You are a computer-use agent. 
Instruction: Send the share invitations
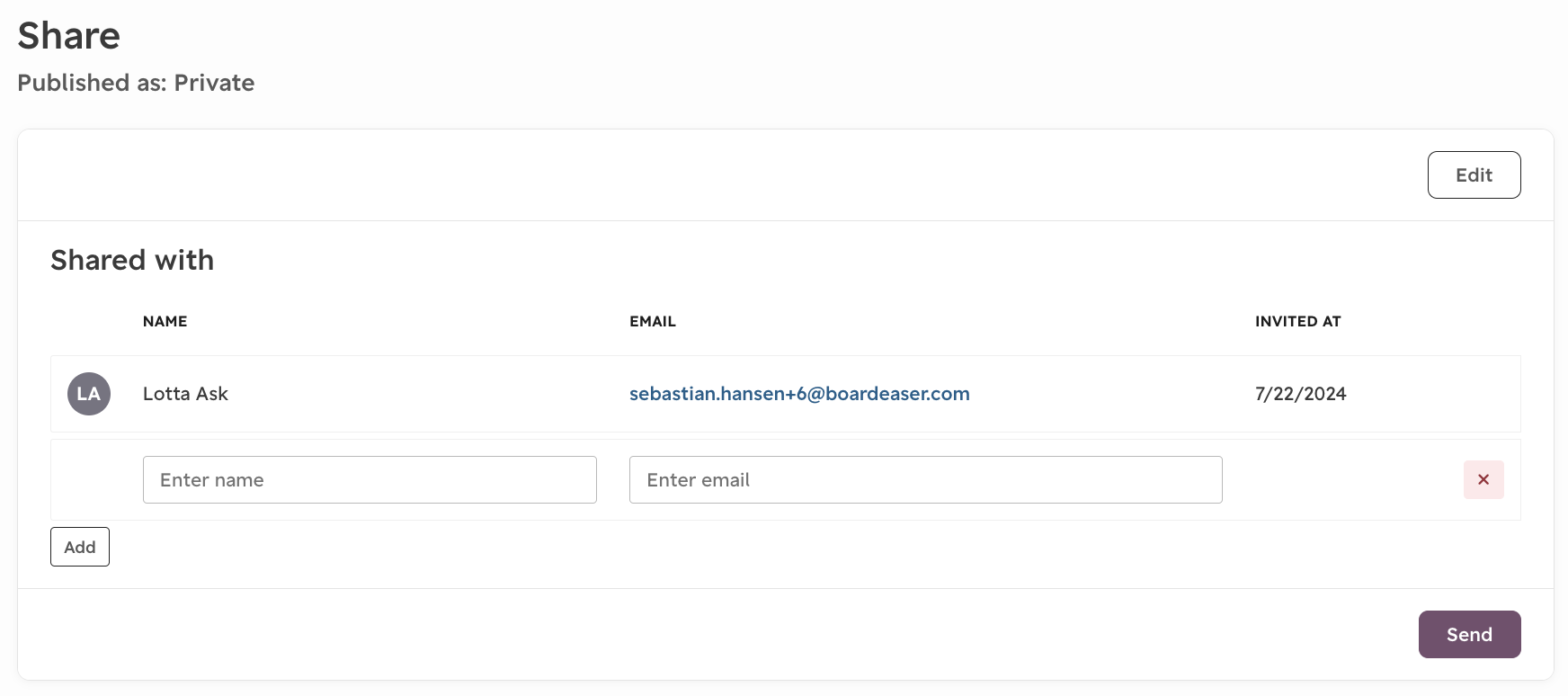(x=1469, y=634)
